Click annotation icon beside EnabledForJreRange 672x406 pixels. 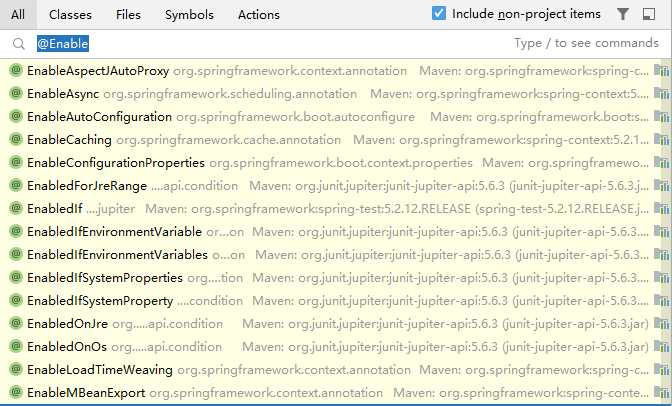click(x=16, y=185)
